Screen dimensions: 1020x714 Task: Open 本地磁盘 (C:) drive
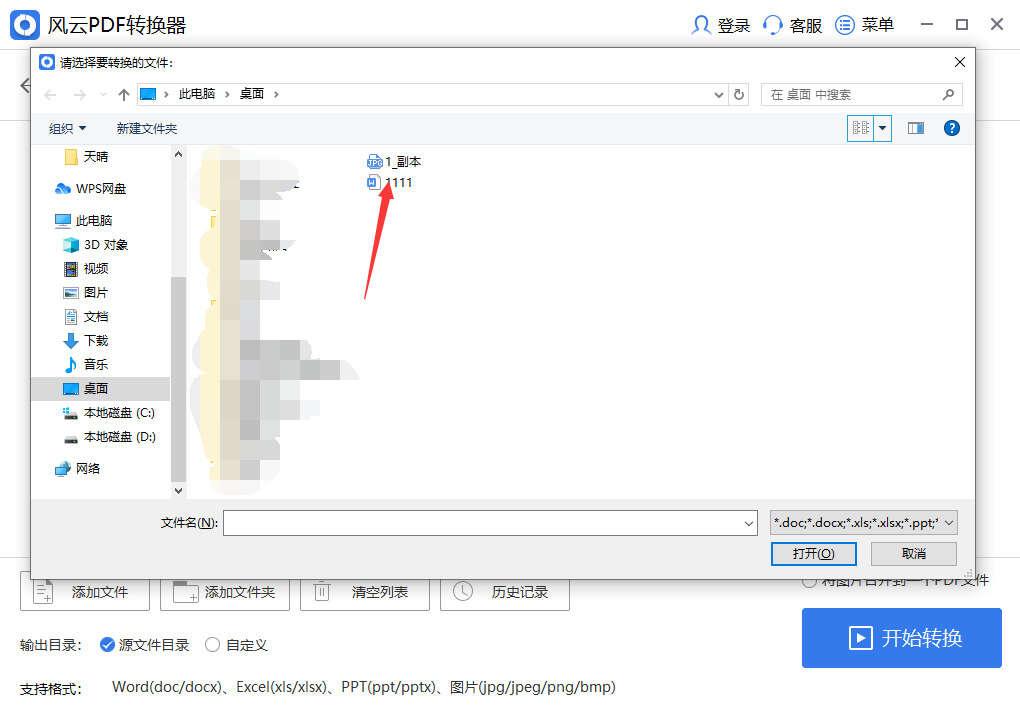point(109,413)
